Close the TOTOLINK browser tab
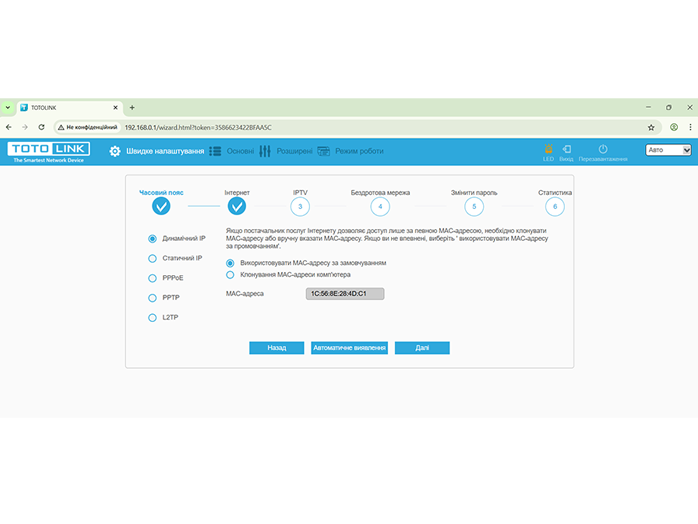Screen dimensions: 698x524 (115, 108)
